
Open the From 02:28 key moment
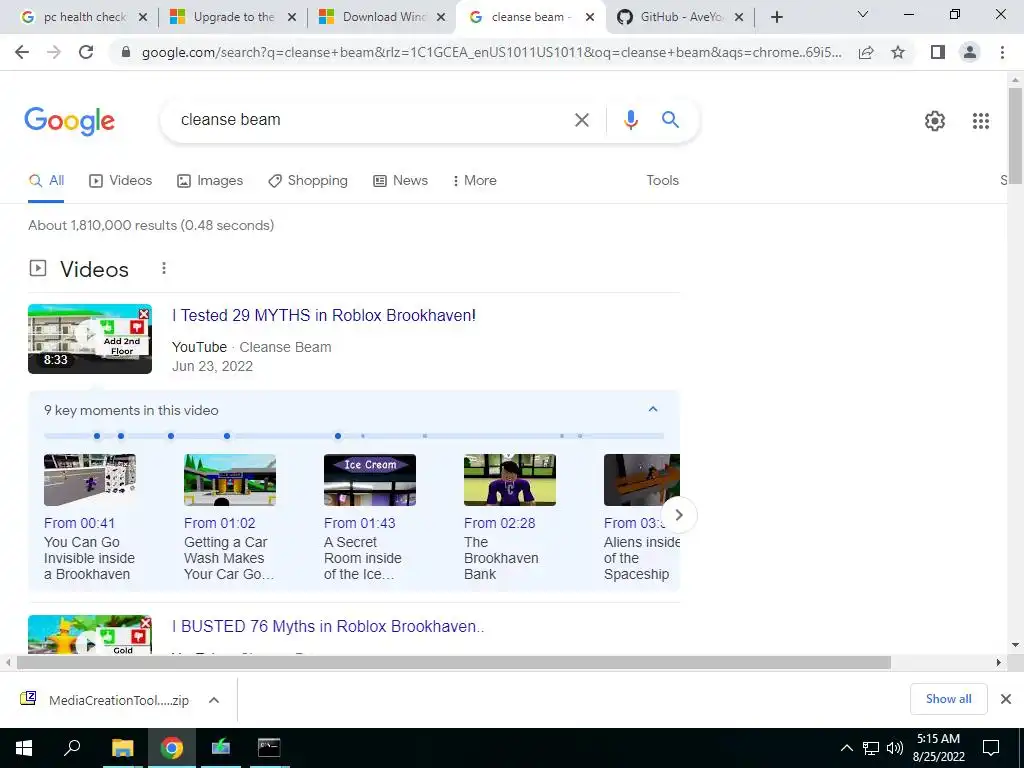click(500, 523)
